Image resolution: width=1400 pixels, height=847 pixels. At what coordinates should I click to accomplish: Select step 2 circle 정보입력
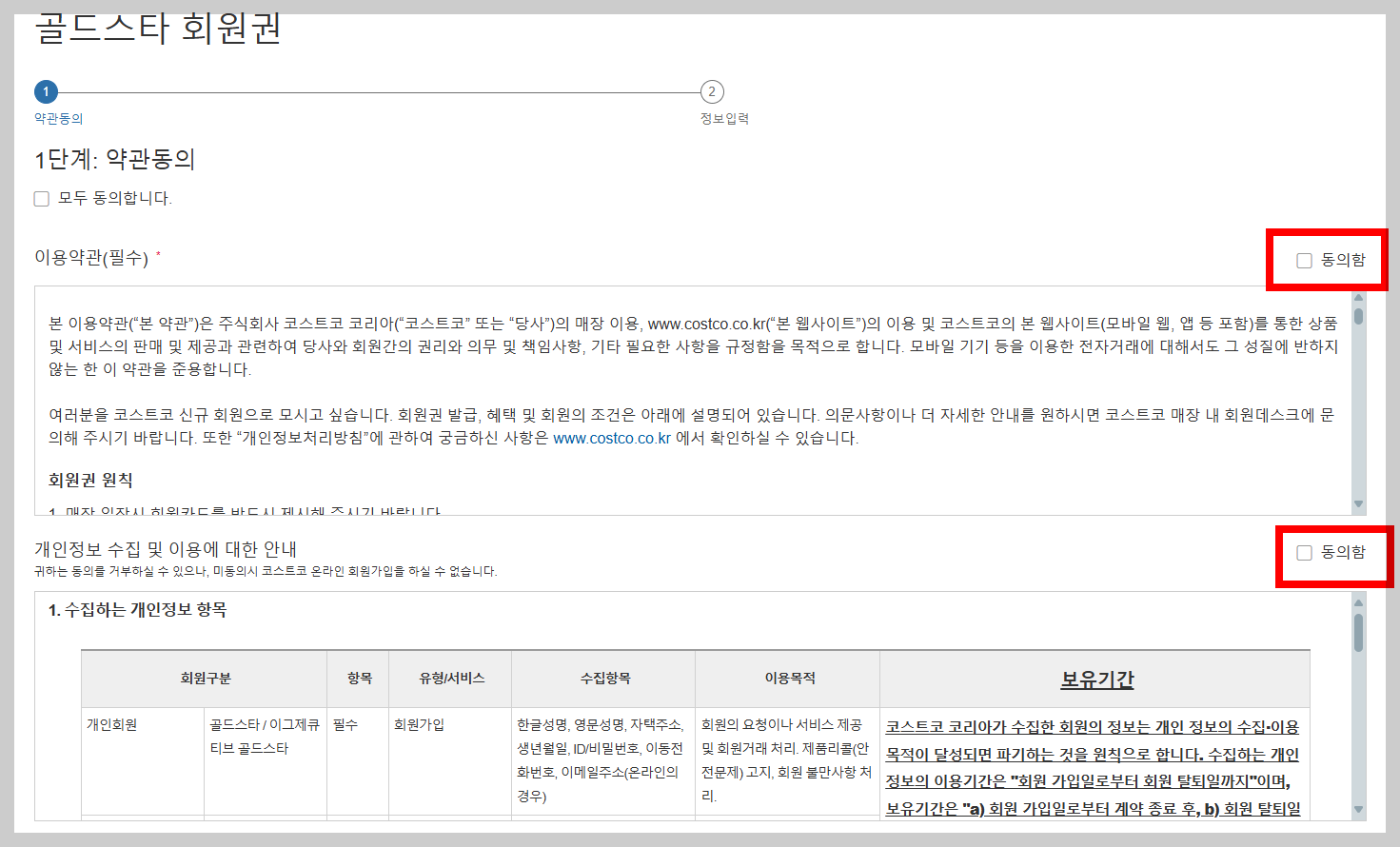712,92
